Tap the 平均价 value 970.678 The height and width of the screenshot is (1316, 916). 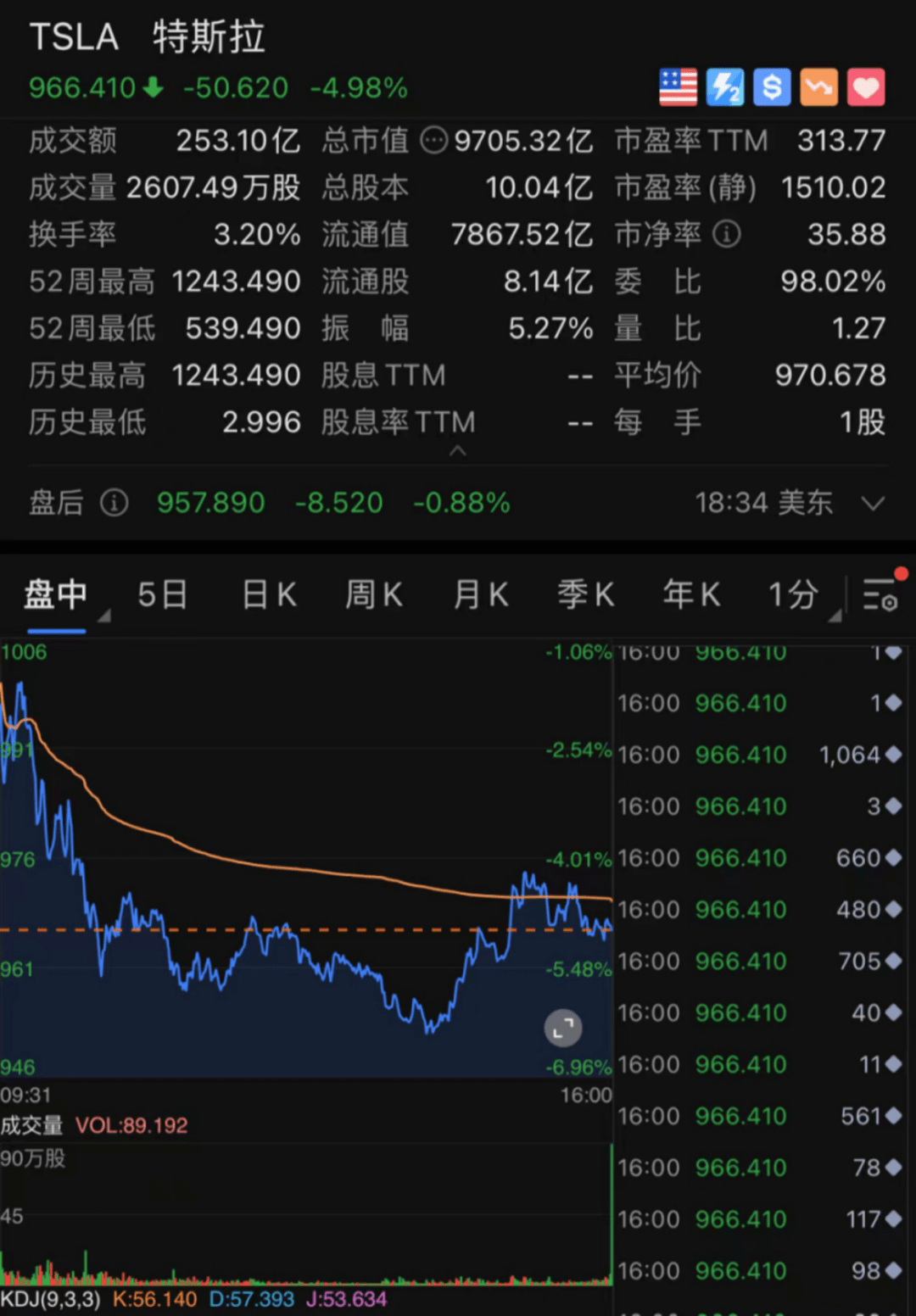pyautogui.click(x=831, y=376)
